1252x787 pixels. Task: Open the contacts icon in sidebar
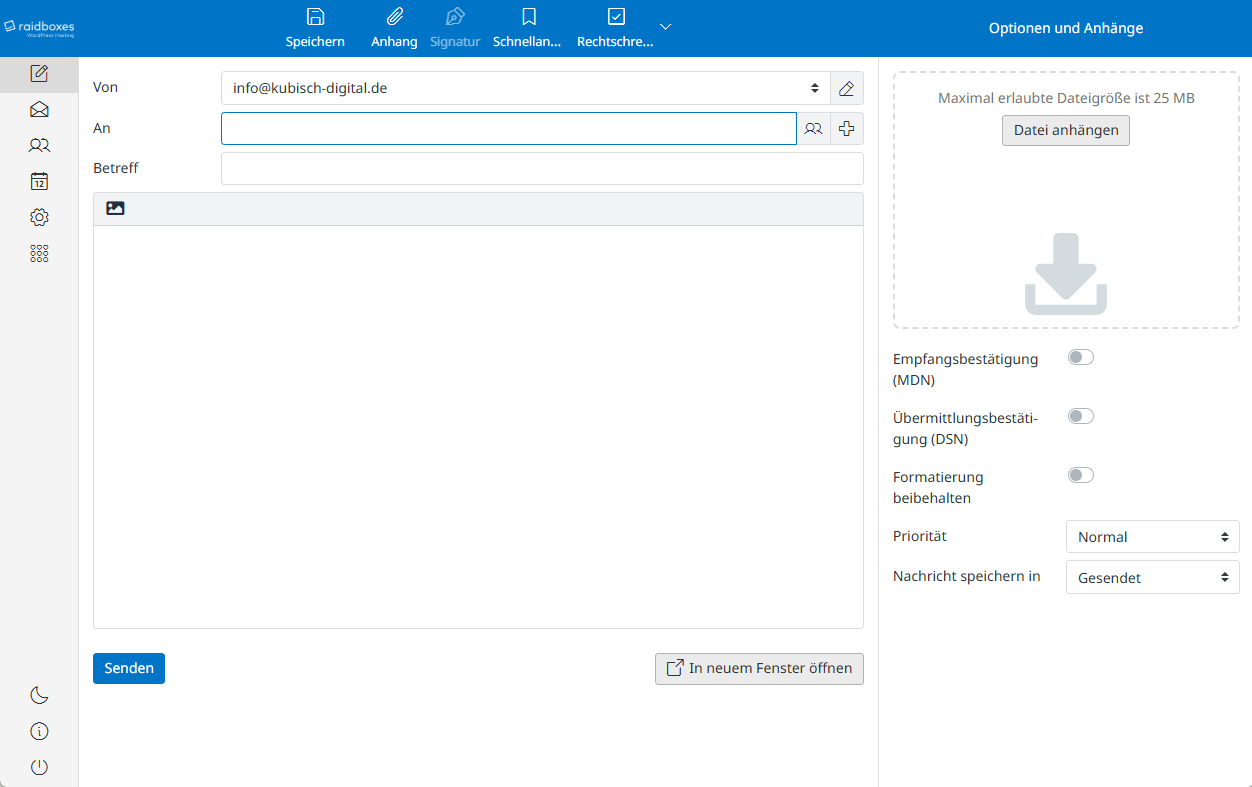pyautogui.click(x=39, y=146)
